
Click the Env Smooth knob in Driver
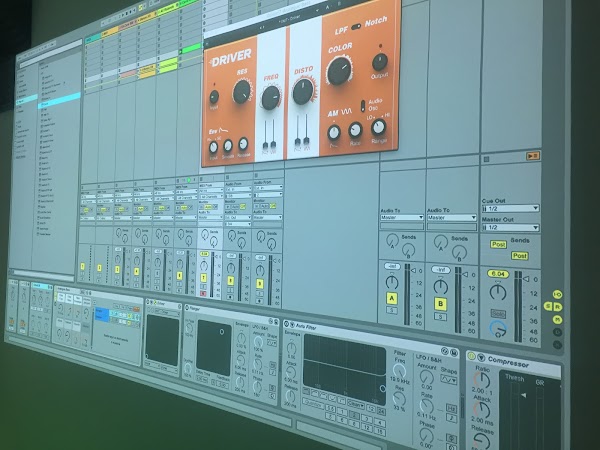coord(228,145)
